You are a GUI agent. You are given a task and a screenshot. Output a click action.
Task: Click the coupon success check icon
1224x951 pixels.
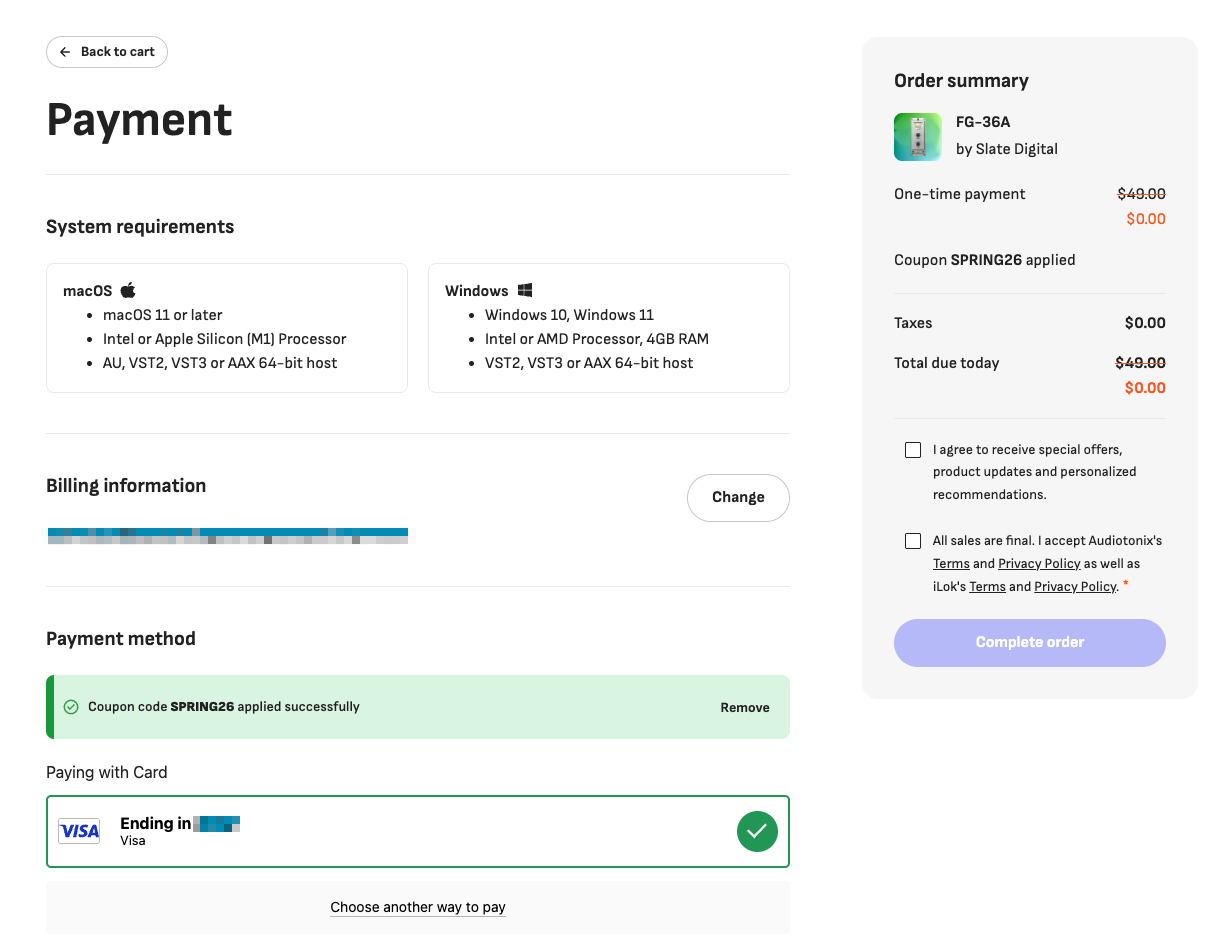(71, 707)
